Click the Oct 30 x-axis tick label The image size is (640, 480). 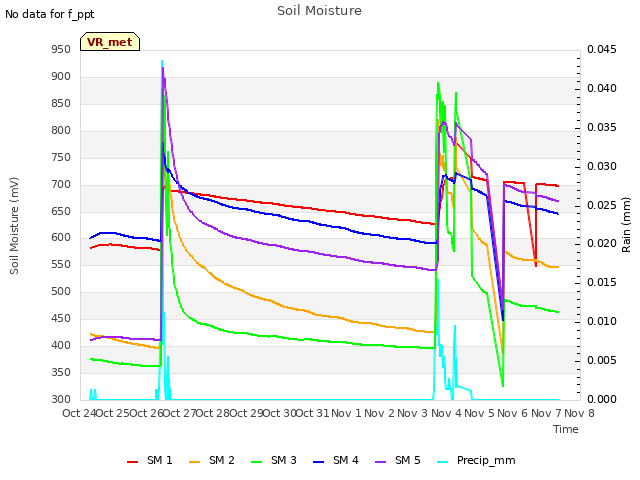point(280,413)
